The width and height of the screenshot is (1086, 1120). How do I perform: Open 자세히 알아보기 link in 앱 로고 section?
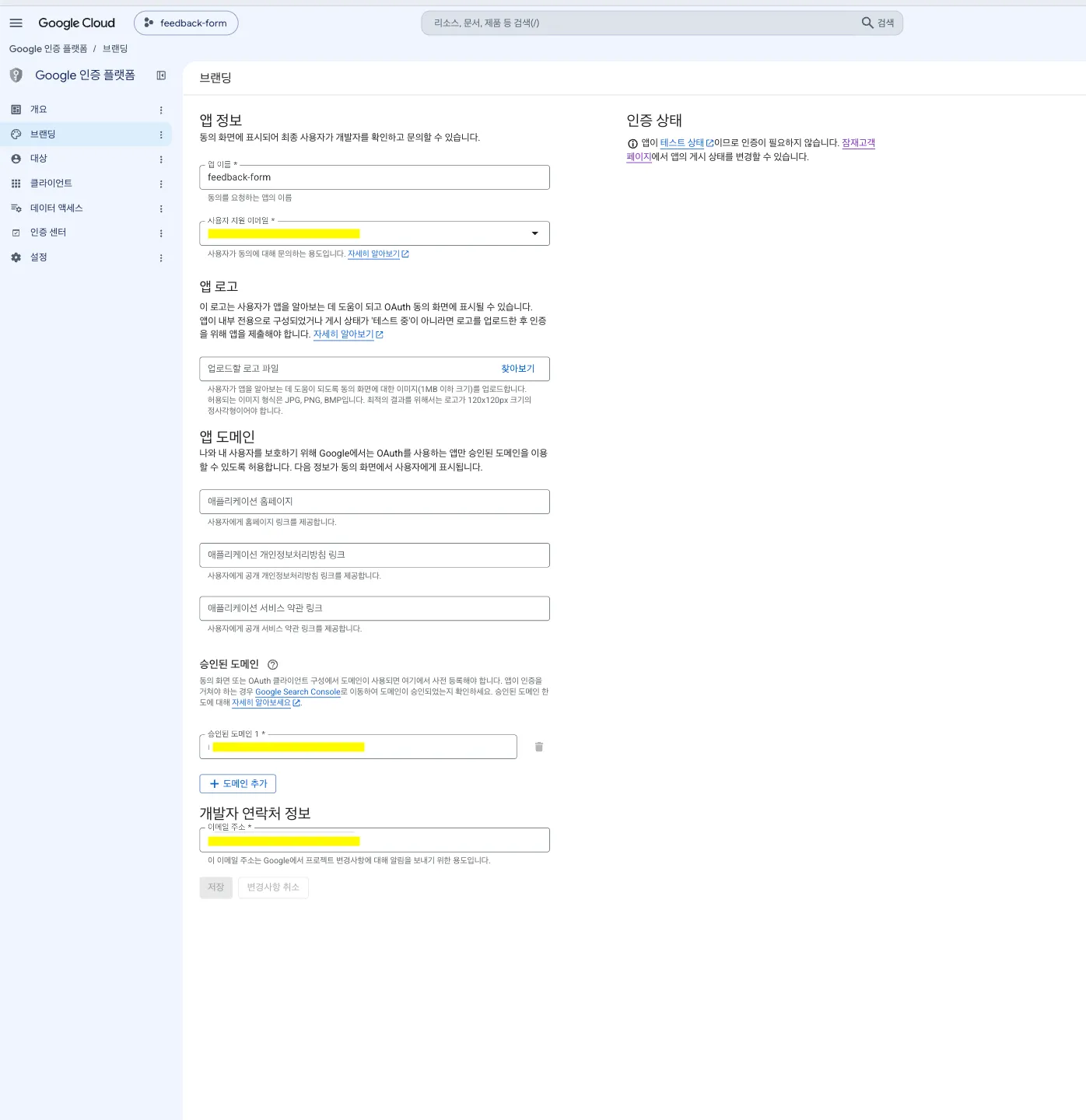[x=348, y=334]
